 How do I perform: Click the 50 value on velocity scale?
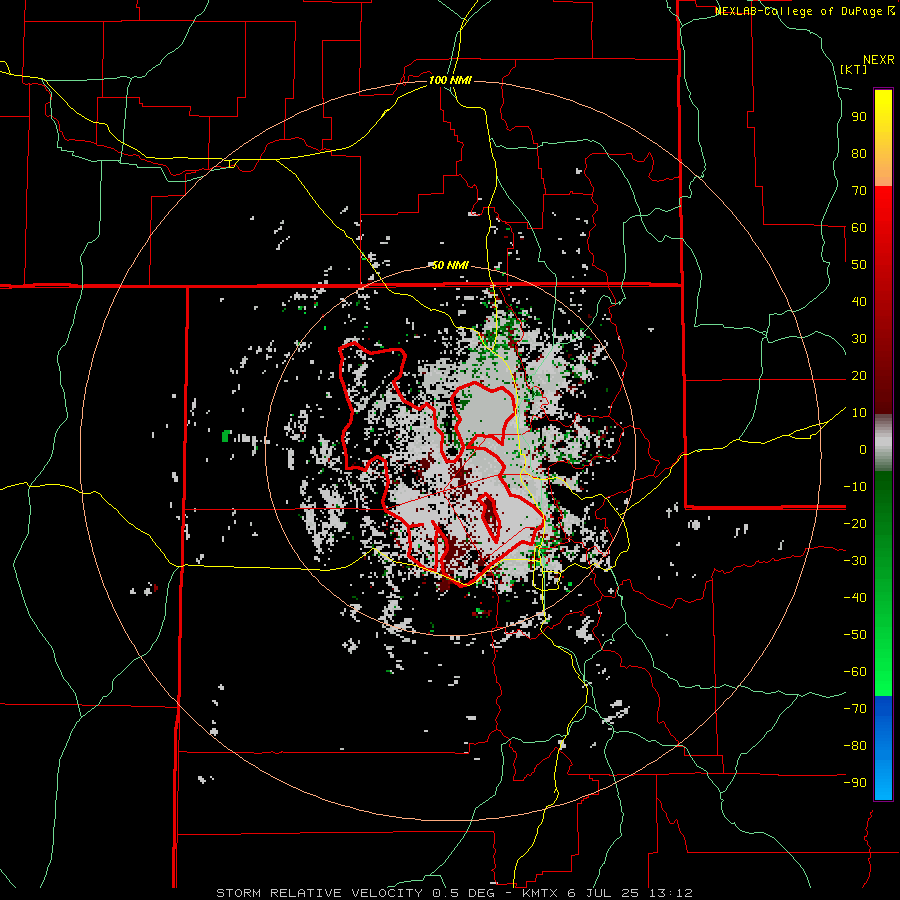click(x=859, y=265)
